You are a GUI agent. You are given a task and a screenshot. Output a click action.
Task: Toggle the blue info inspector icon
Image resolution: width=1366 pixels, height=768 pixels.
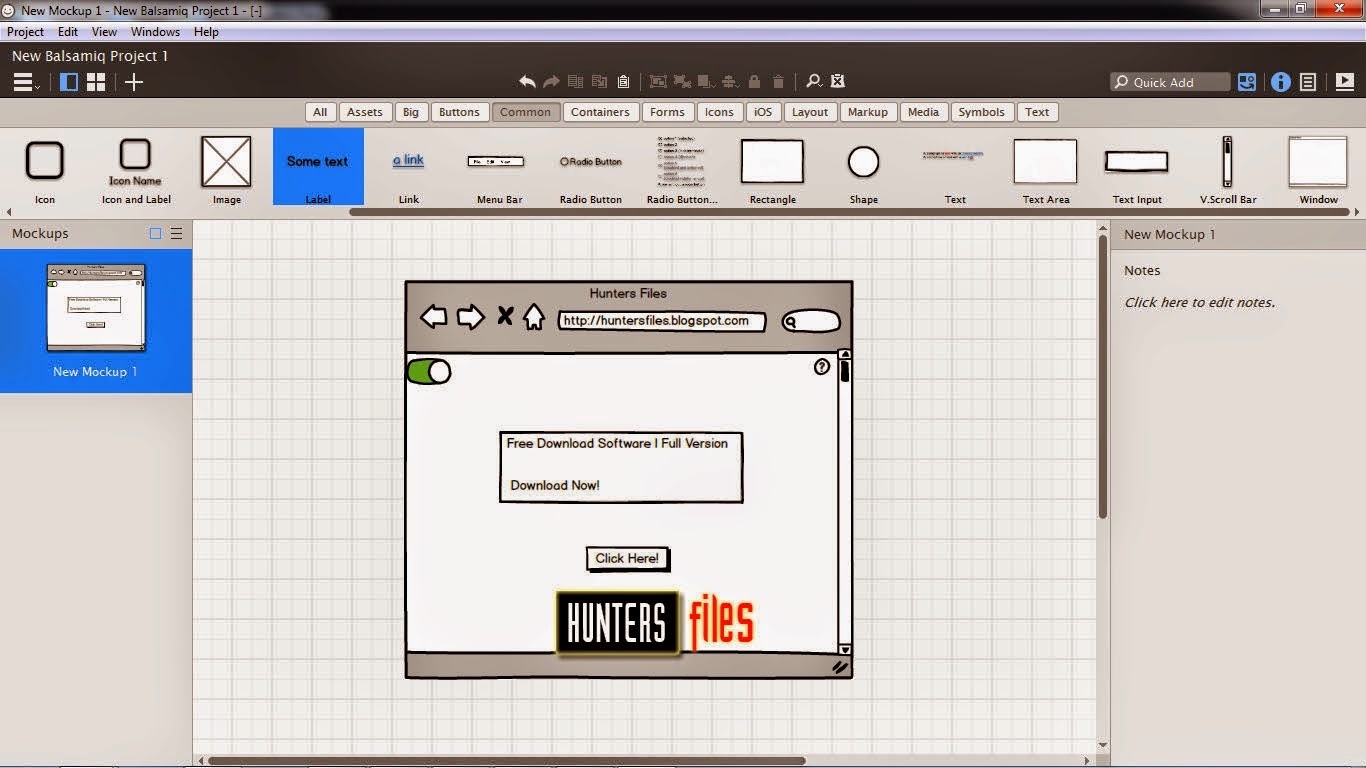pyautogui.click(x=1281, y=82)
